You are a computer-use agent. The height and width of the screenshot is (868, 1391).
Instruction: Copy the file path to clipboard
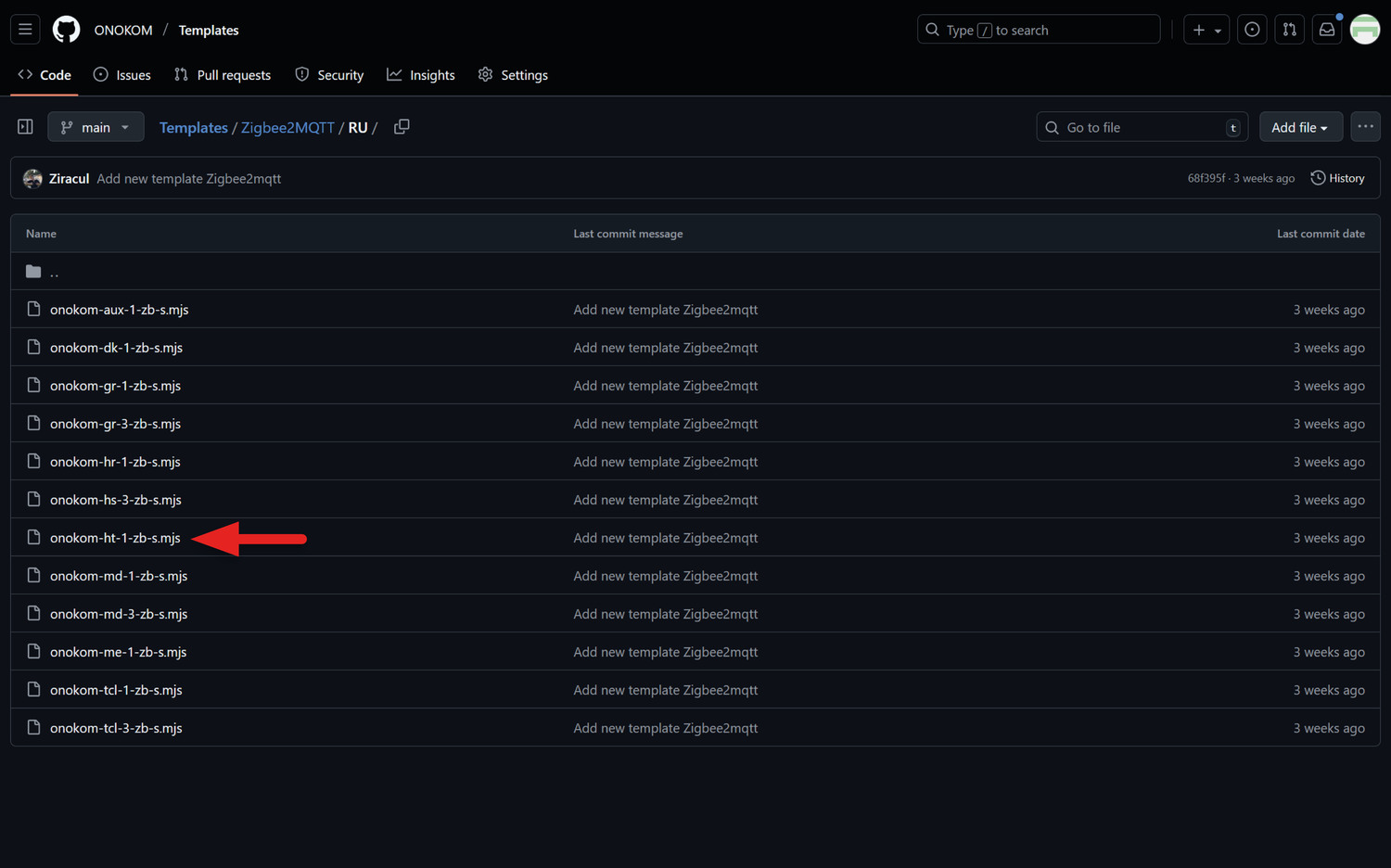click(402, 127)
